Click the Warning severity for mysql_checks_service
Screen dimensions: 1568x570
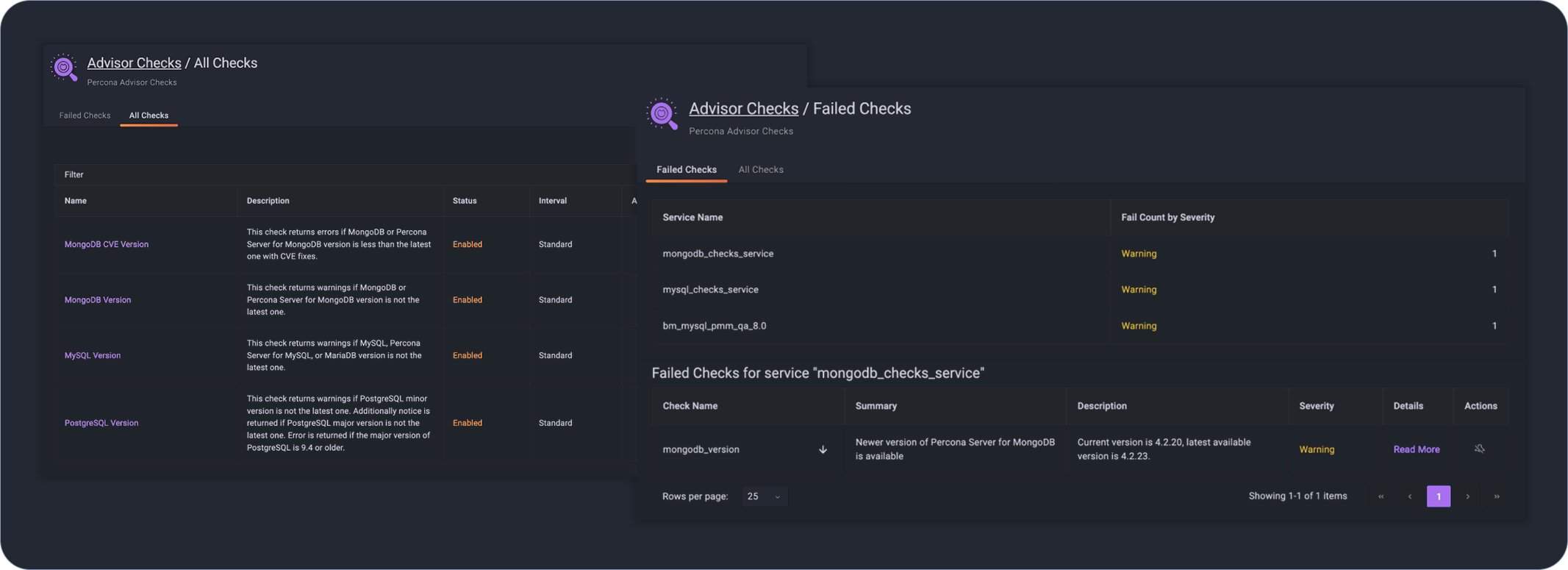tap(1138, 290)
